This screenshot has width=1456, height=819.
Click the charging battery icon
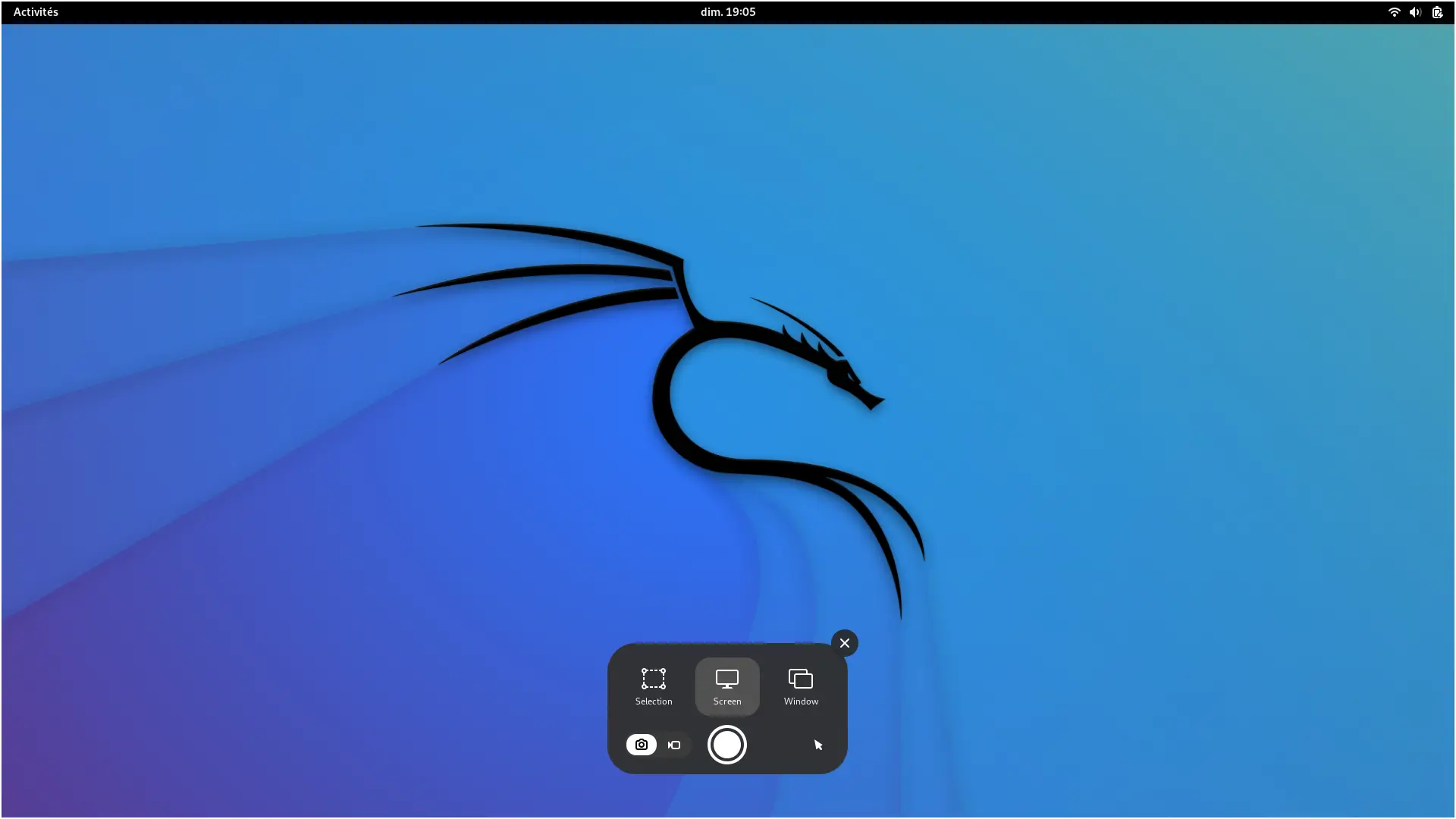tap(1436, 12)
